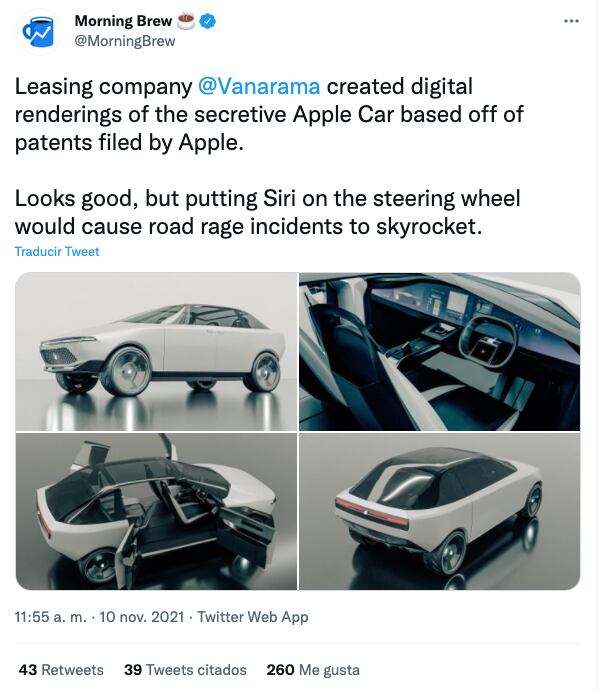Open the Morning Brew profile avatar

pos(38,32)
